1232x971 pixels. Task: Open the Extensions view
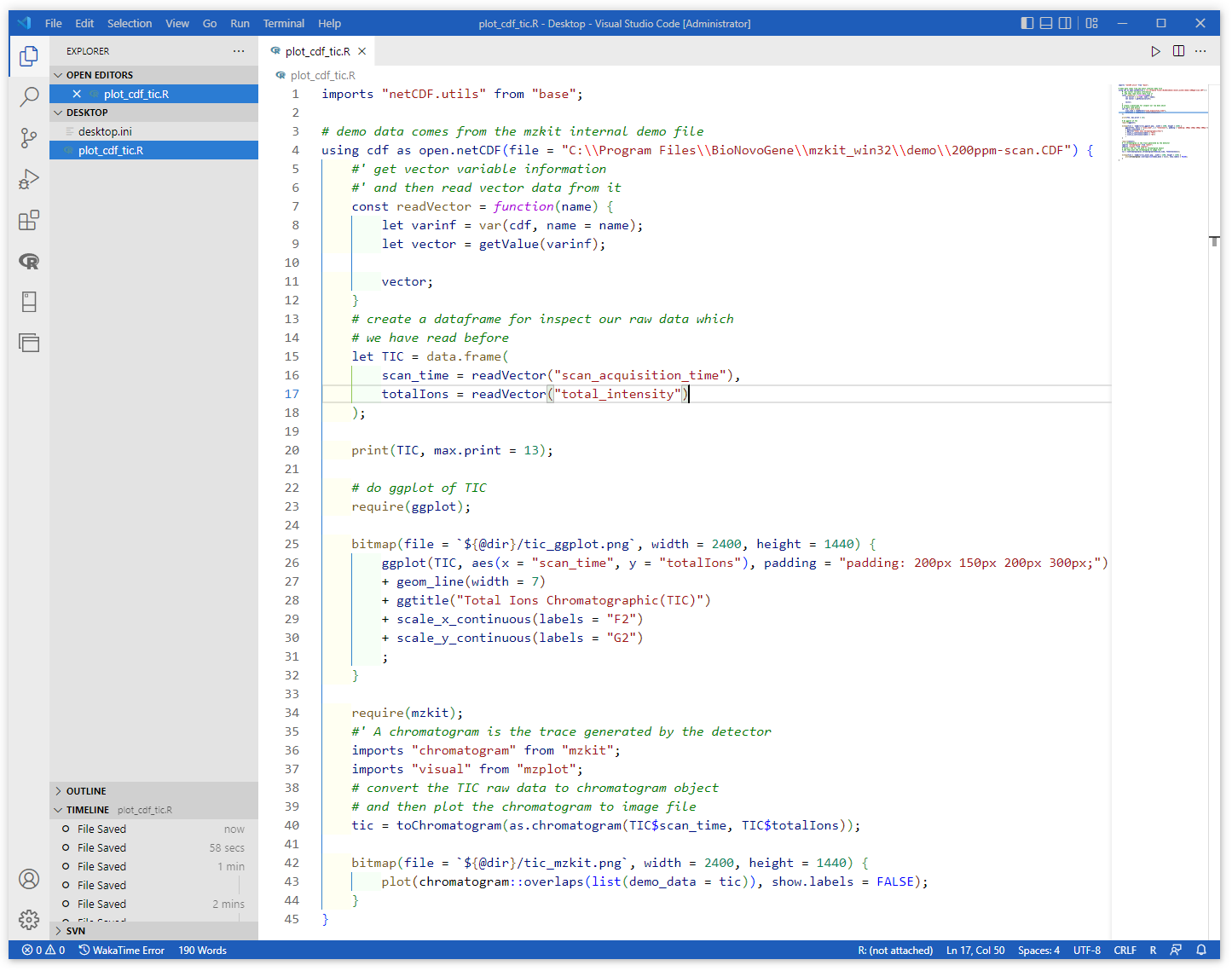coord(29,221)
